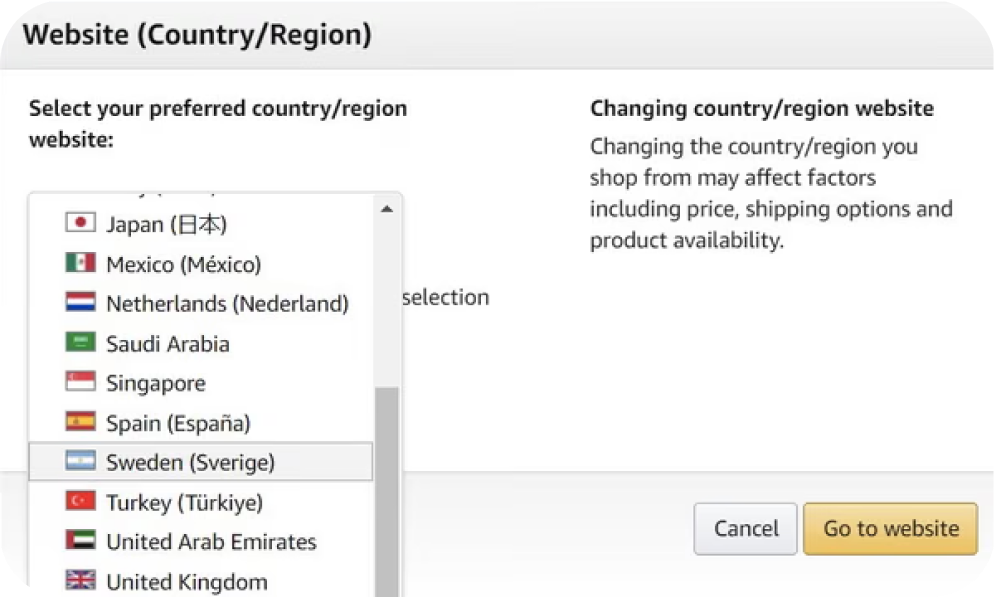Click the Saudi Arabia flag icon

(80, 343)
